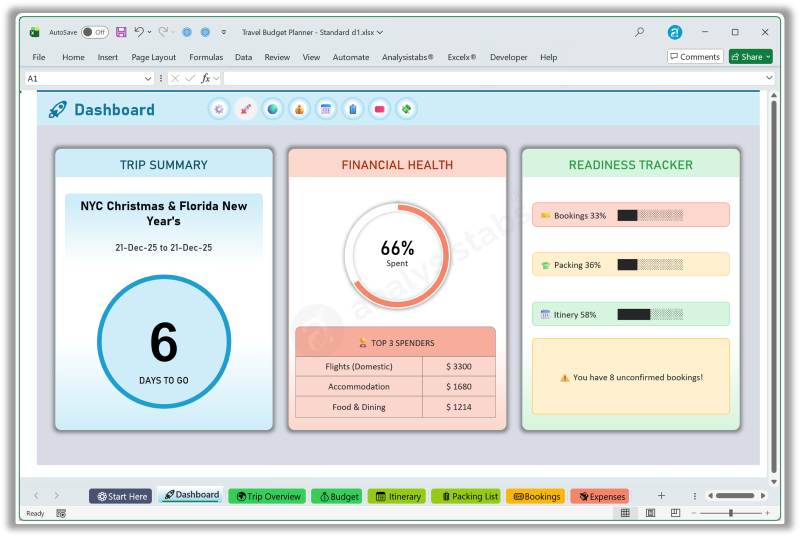Open the Name Box dropdown arrow
Screen dimensions: 800x537
coord(148,79)
